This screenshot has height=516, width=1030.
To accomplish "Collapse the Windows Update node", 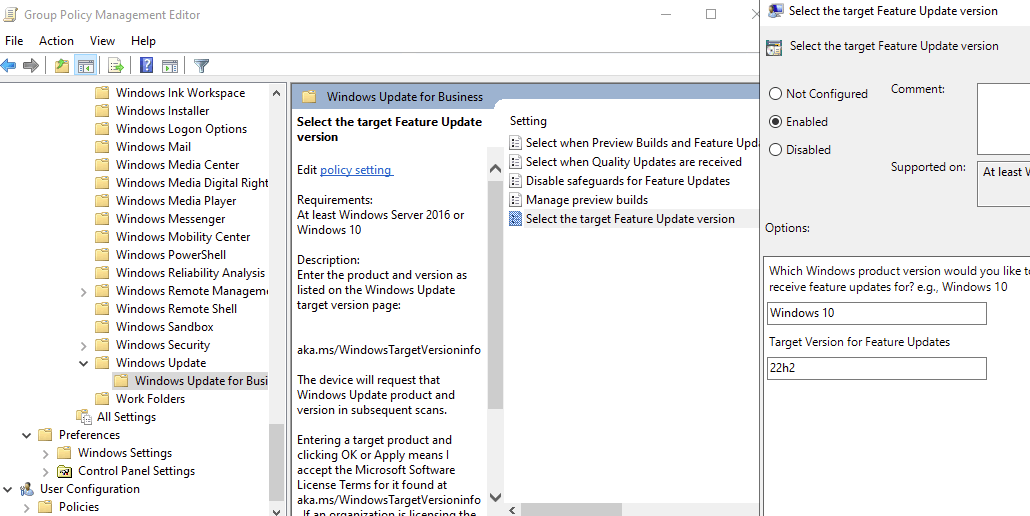I will point(83,362).
